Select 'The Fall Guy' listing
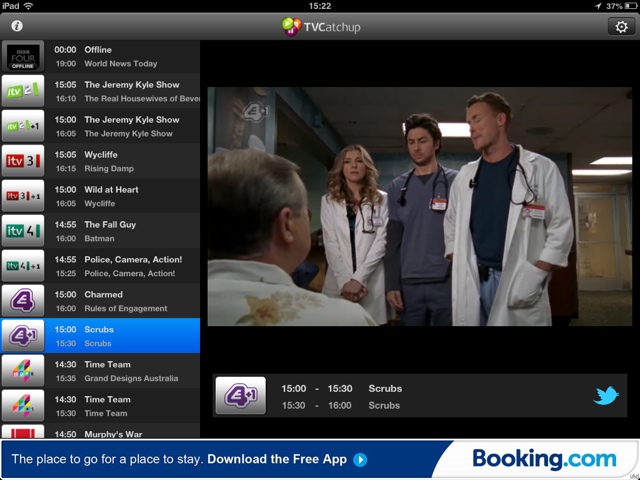The width and height of the screenshot is (640, 480). click(x=110, y=225)
